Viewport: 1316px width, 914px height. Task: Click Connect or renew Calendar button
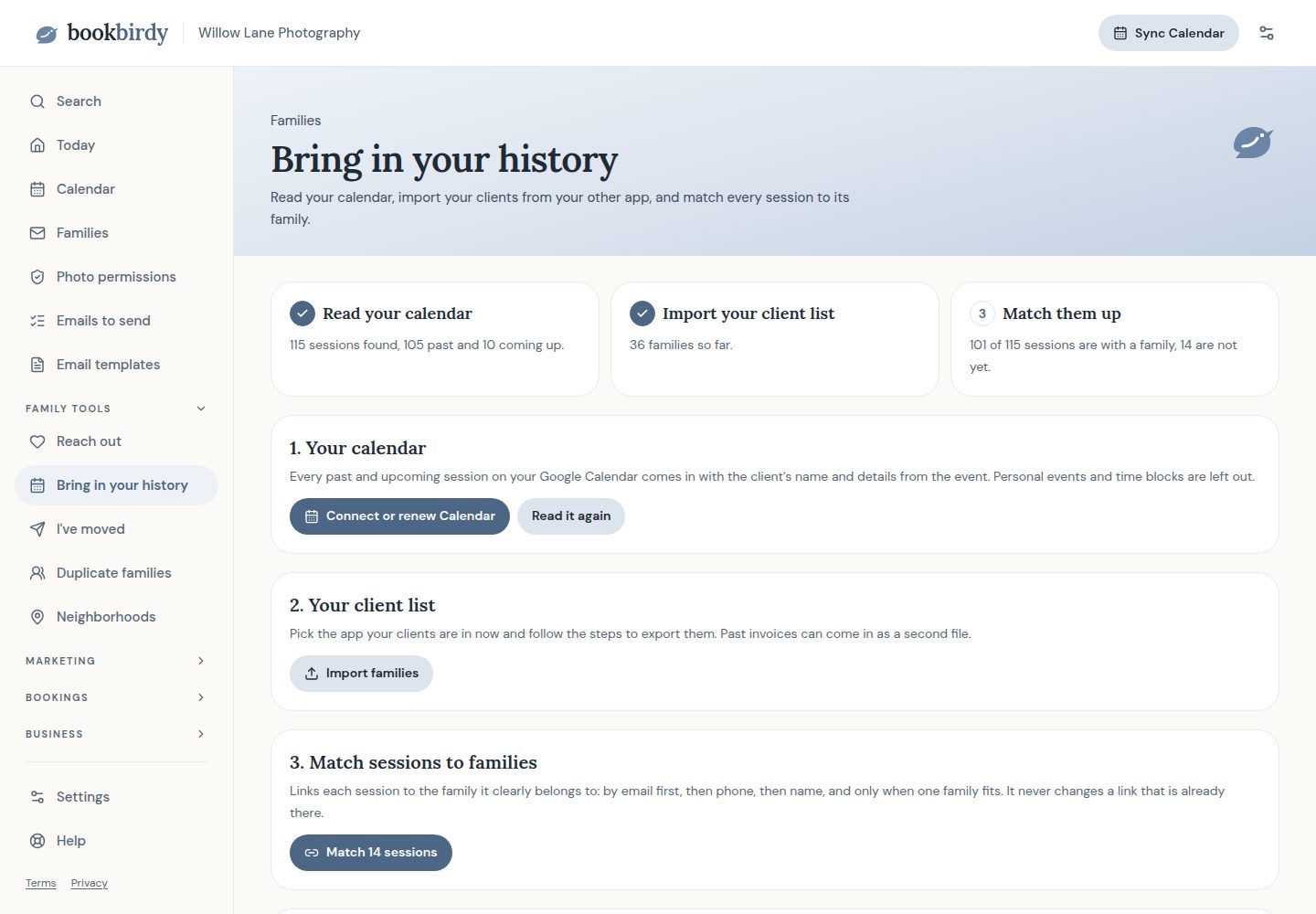tap(399, 516)
